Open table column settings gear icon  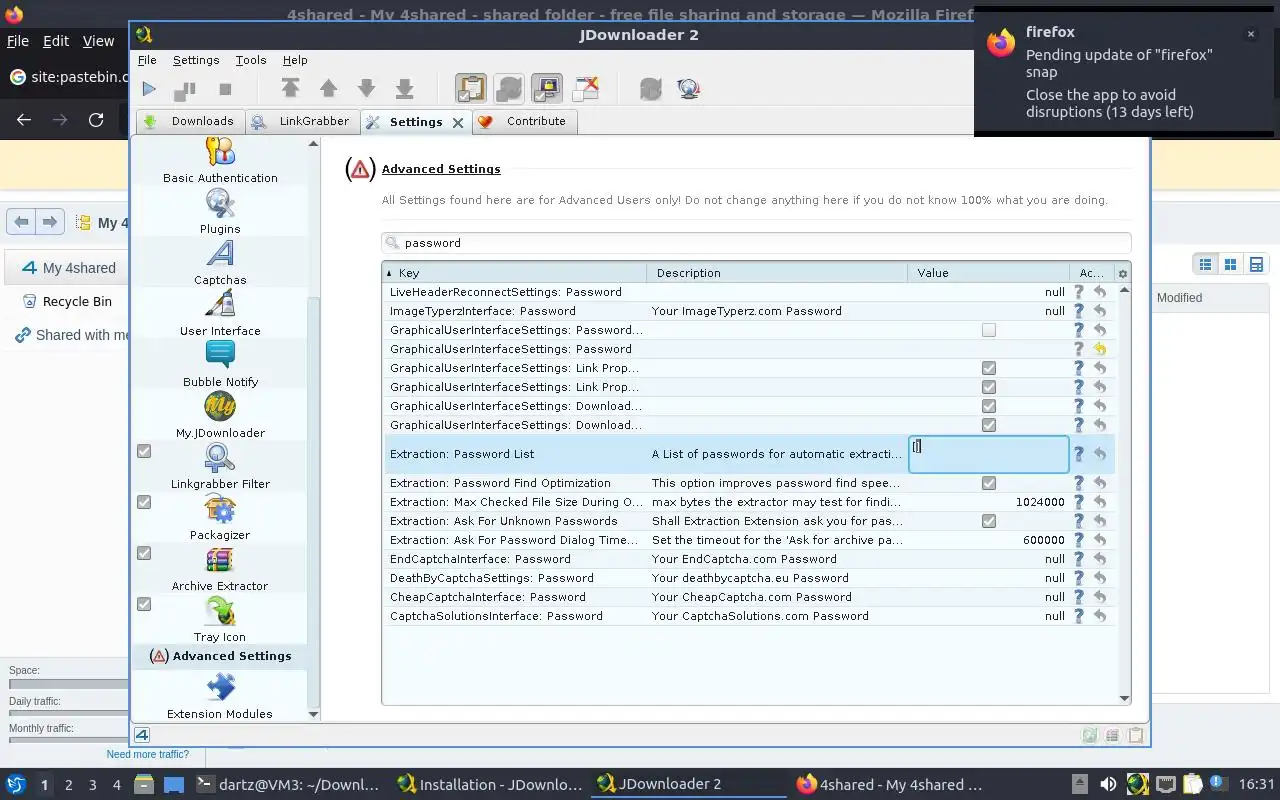[1122, 273]
